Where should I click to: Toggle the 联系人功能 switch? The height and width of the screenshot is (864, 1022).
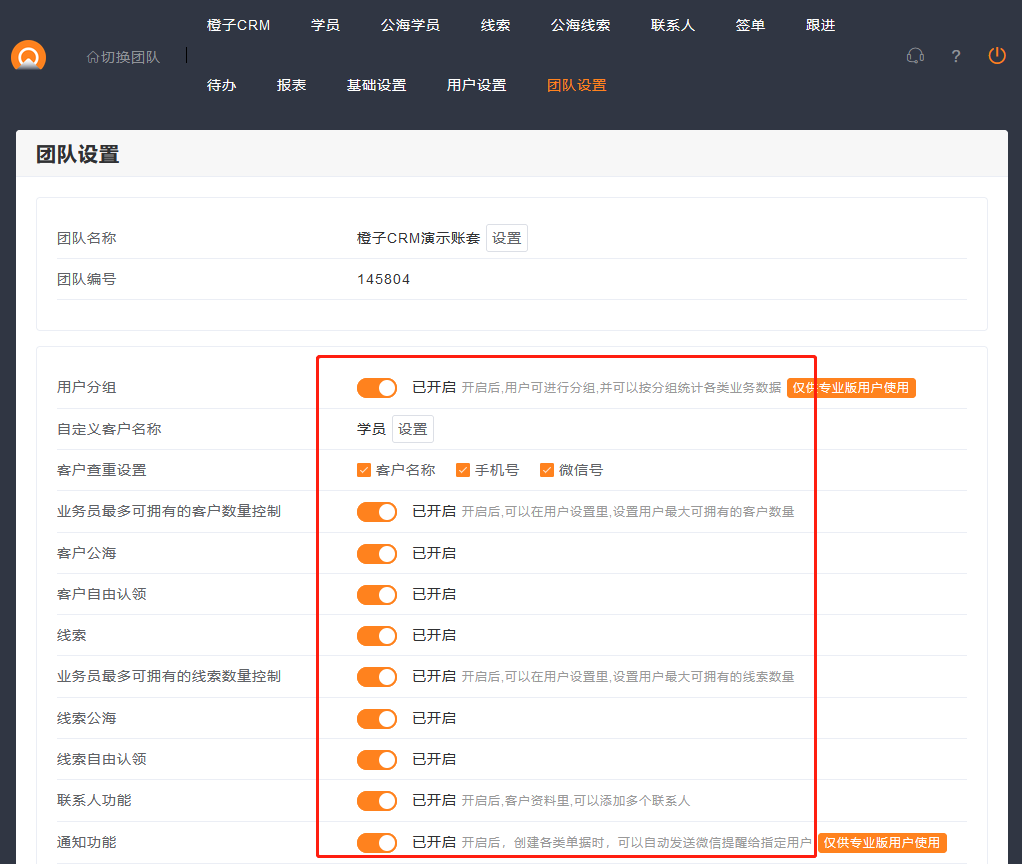(x=377, y=801)
